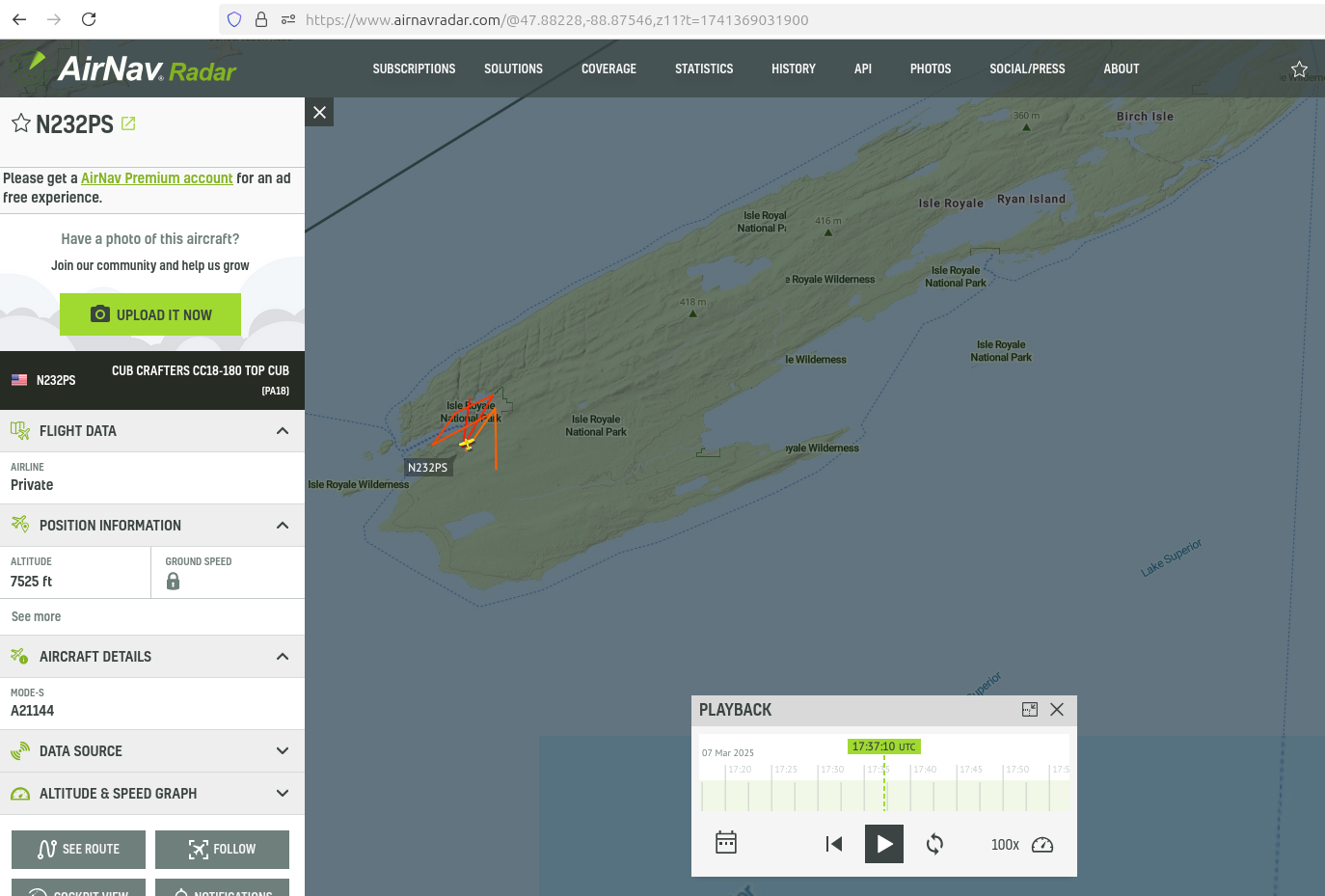1325x896 pixels.
Task: Click the bookmark star in header
Action: click(1299, 69)
